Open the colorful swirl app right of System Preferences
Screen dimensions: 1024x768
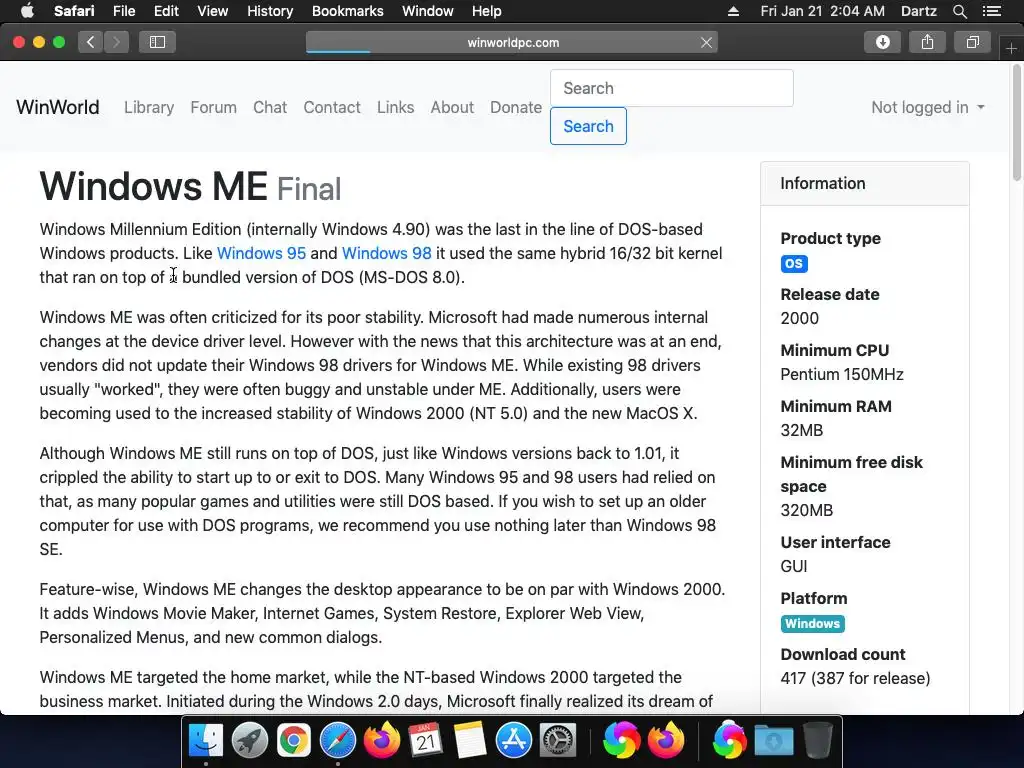(x=621, y=740)
